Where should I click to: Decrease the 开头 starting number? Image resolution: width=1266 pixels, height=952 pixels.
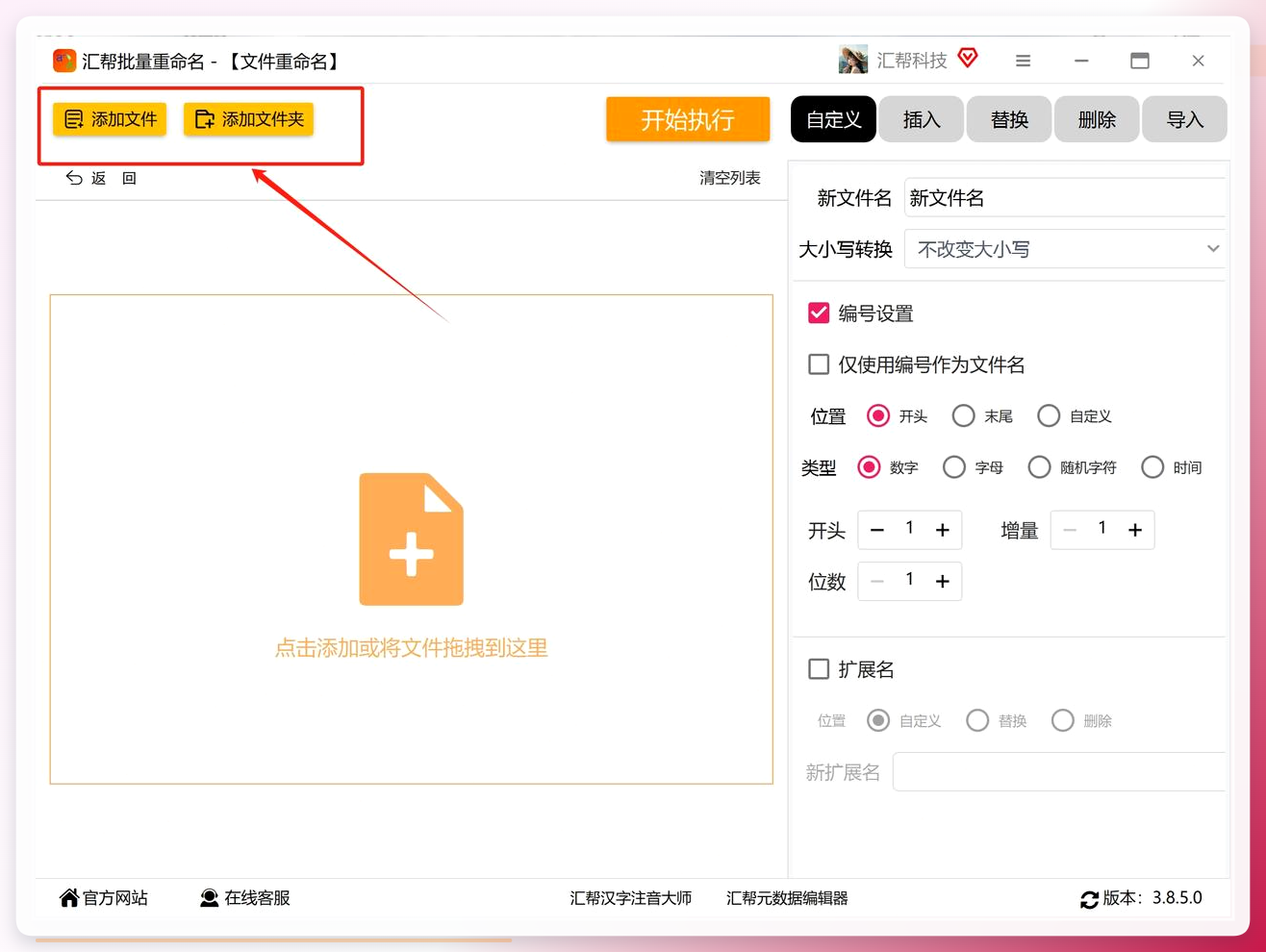(877, 530)
